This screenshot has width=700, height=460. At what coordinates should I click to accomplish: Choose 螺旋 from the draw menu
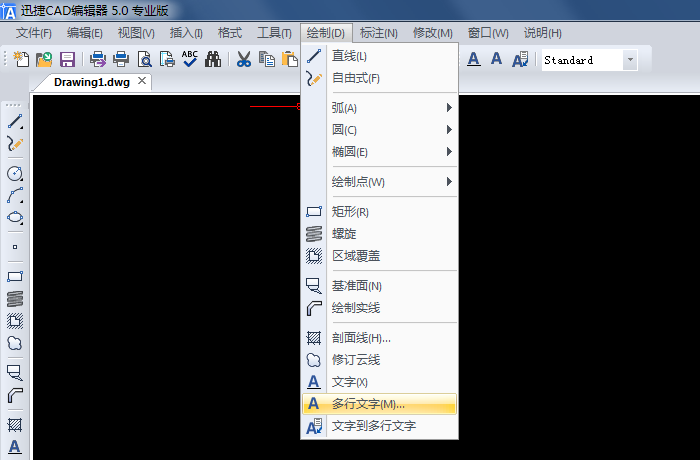coord(380,234)
